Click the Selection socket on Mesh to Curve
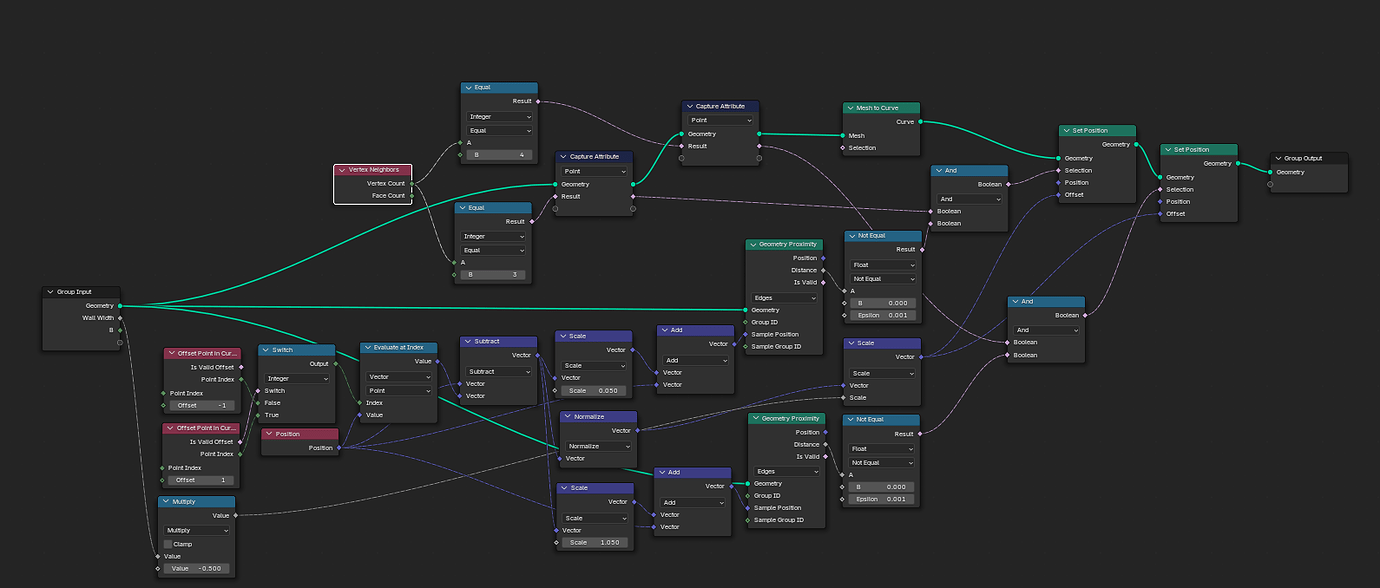 pos(842,148)
